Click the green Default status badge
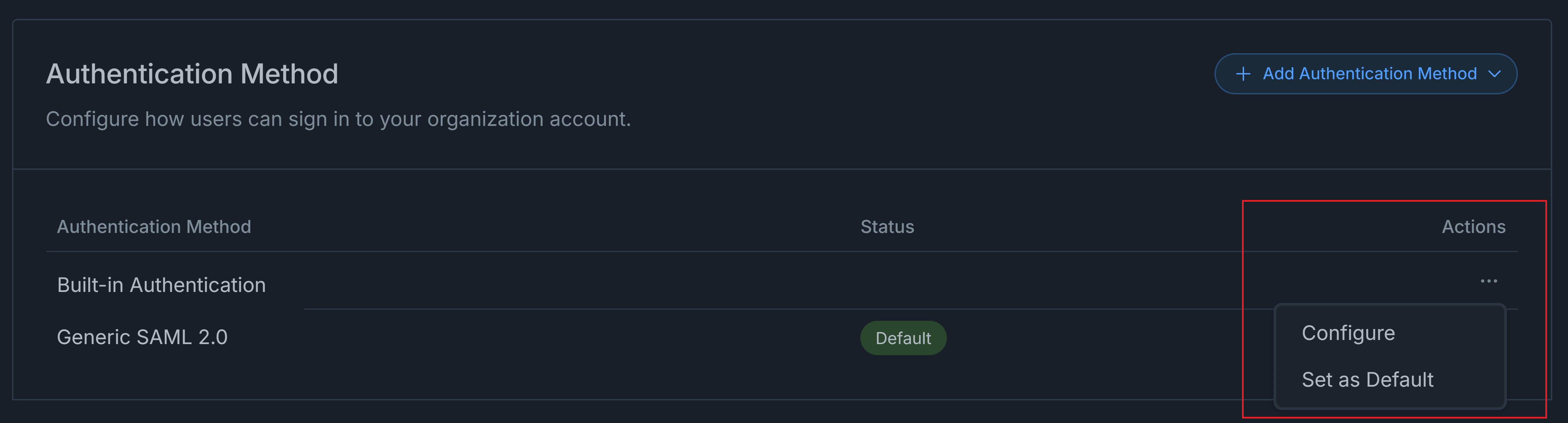The height and width of the screenshot is (423, 1568). pos(903,338)
